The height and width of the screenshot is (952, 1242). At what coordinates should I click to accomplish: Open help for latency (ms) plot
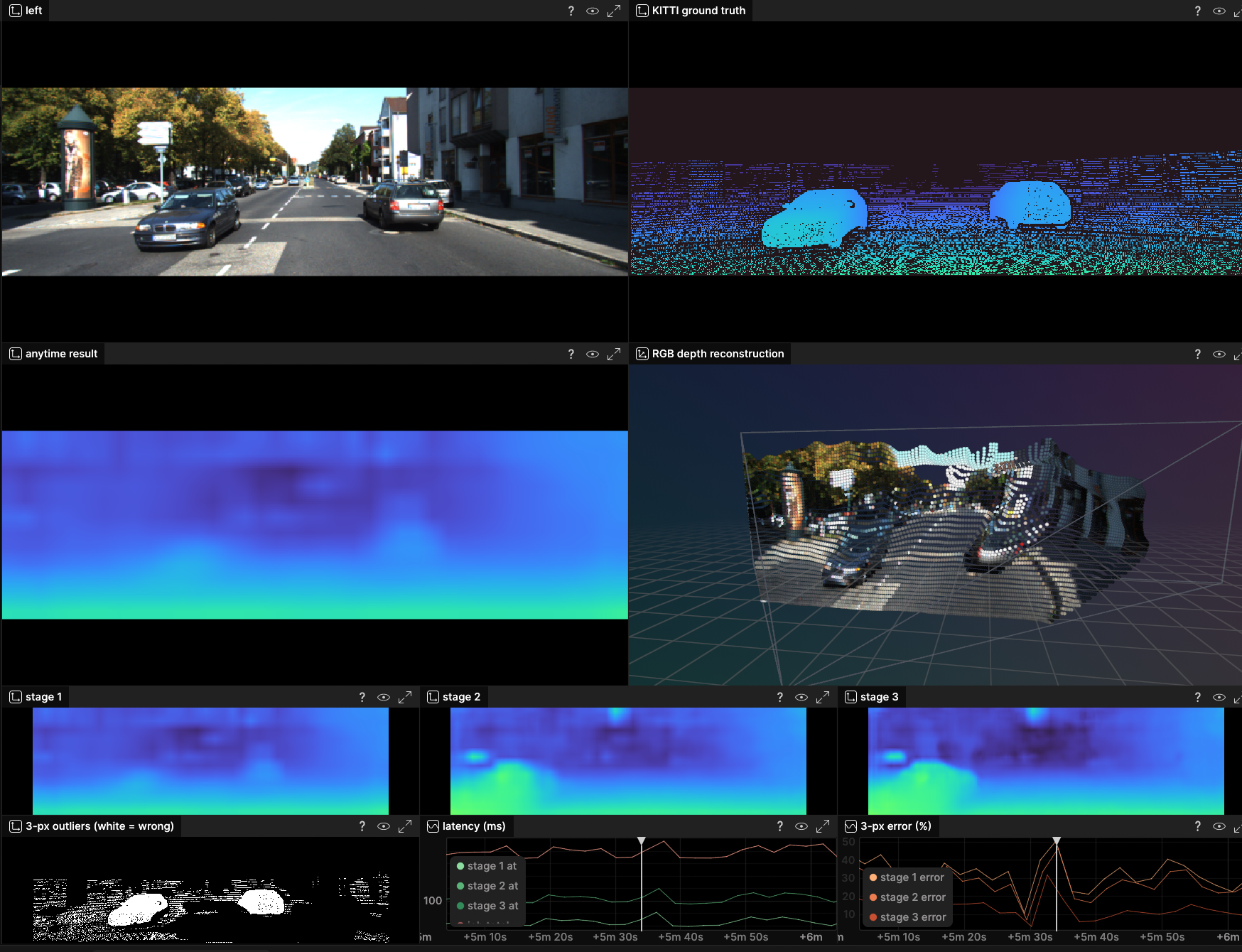coord(780,826)
